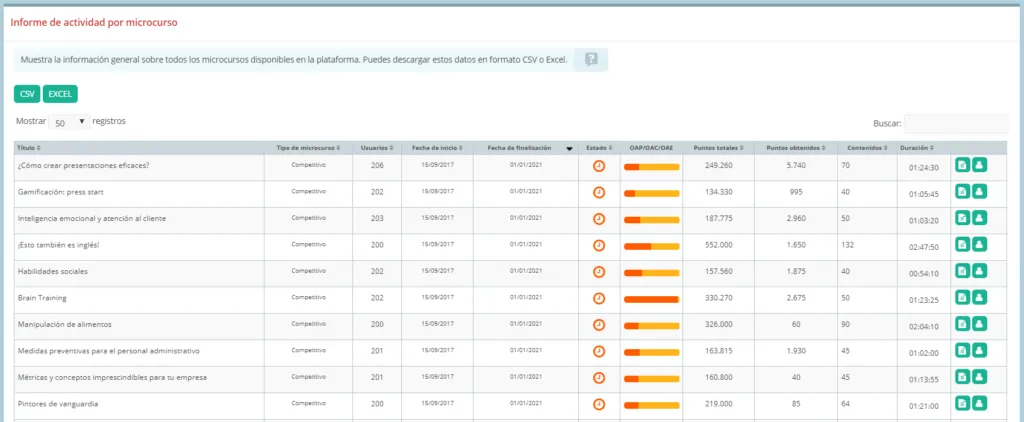Open users icon for Métricas y conceptos row
The image size is (1024, 422).
(979, 376)
